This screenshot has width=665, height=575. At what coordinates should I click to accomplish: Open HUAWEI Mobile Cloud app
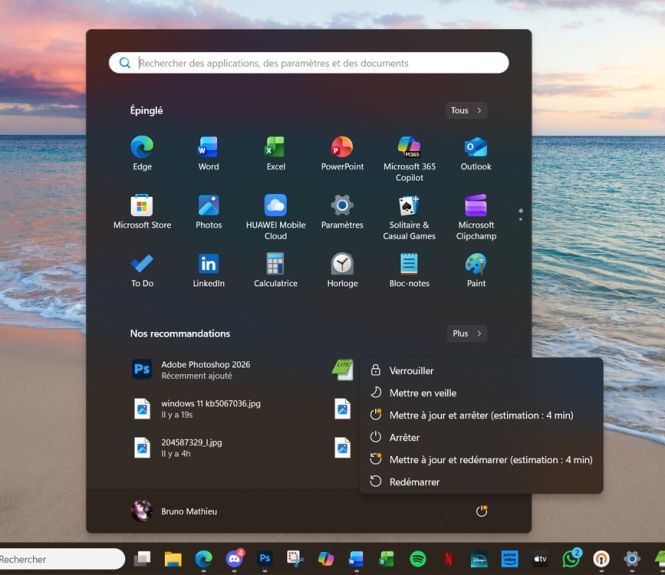[x=275, y=218]
